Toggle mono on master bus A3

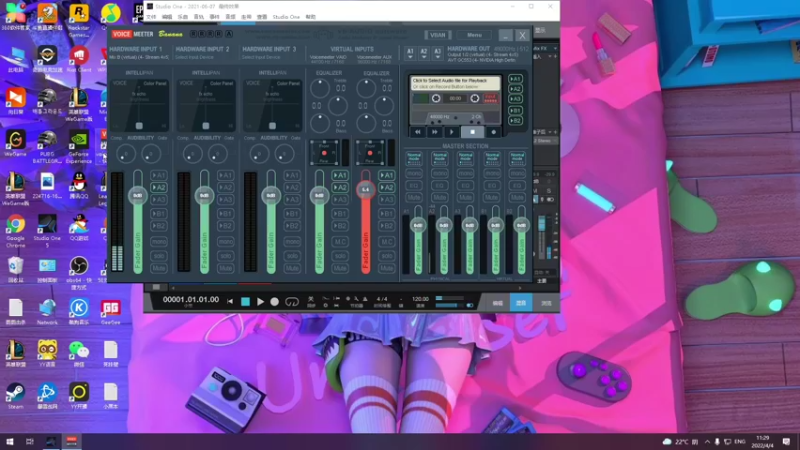tap(465, 173)
